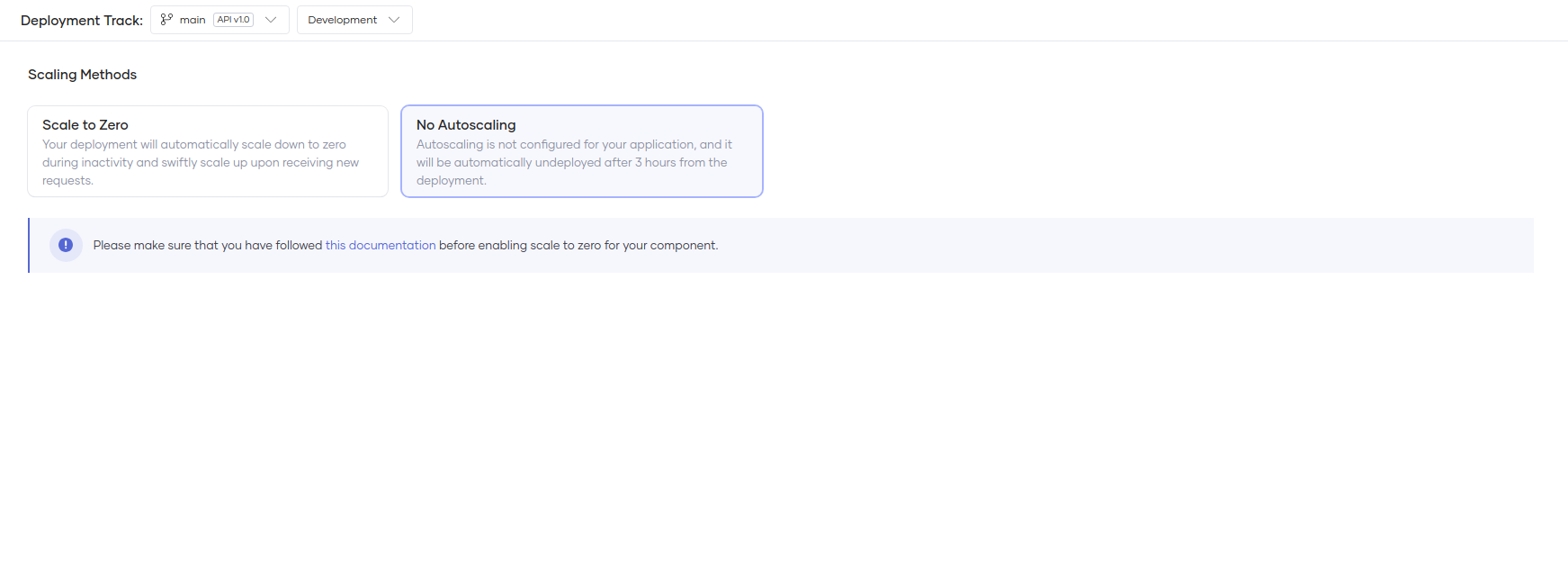Choose the No Autoscaling option card
Image resolution: width=1568 pixels, height=578 pixels.
tap(581, 151)
